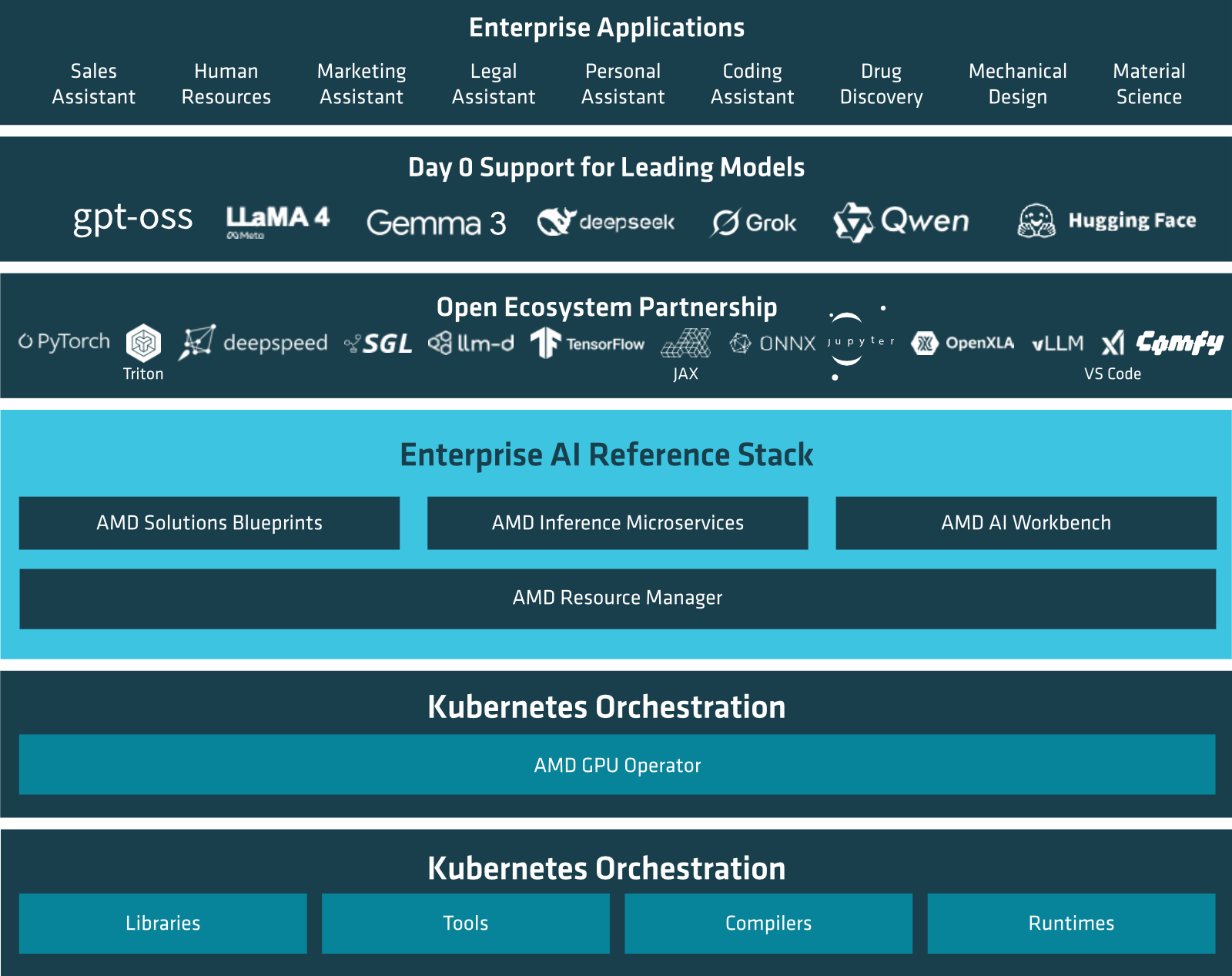The height and width of the screenshot is (976, 1232).
Task: Select the deepseek whale logo
Action: (606, 222)
